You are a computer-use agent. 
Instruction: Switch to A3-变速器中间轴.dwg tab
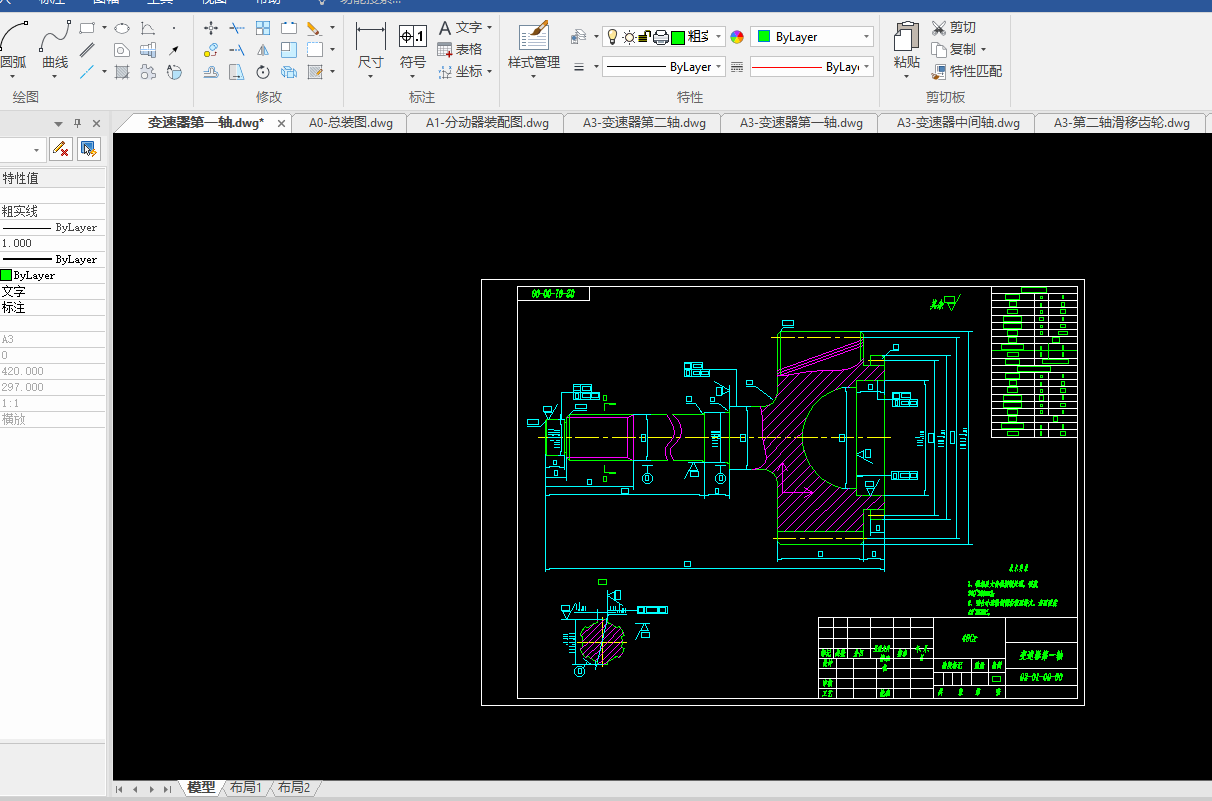coord(958,123)
